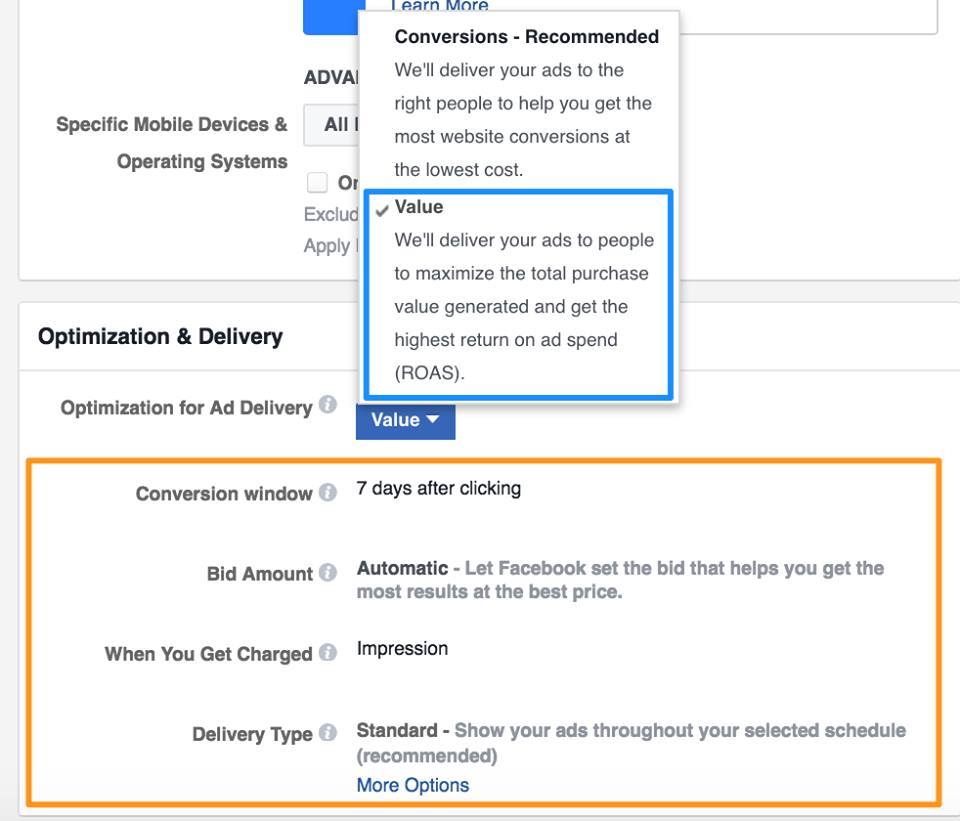Click info icon next to Conversion window
This screenshot has width=960, height=821.
pyautogui.click(x=328, y=493)
